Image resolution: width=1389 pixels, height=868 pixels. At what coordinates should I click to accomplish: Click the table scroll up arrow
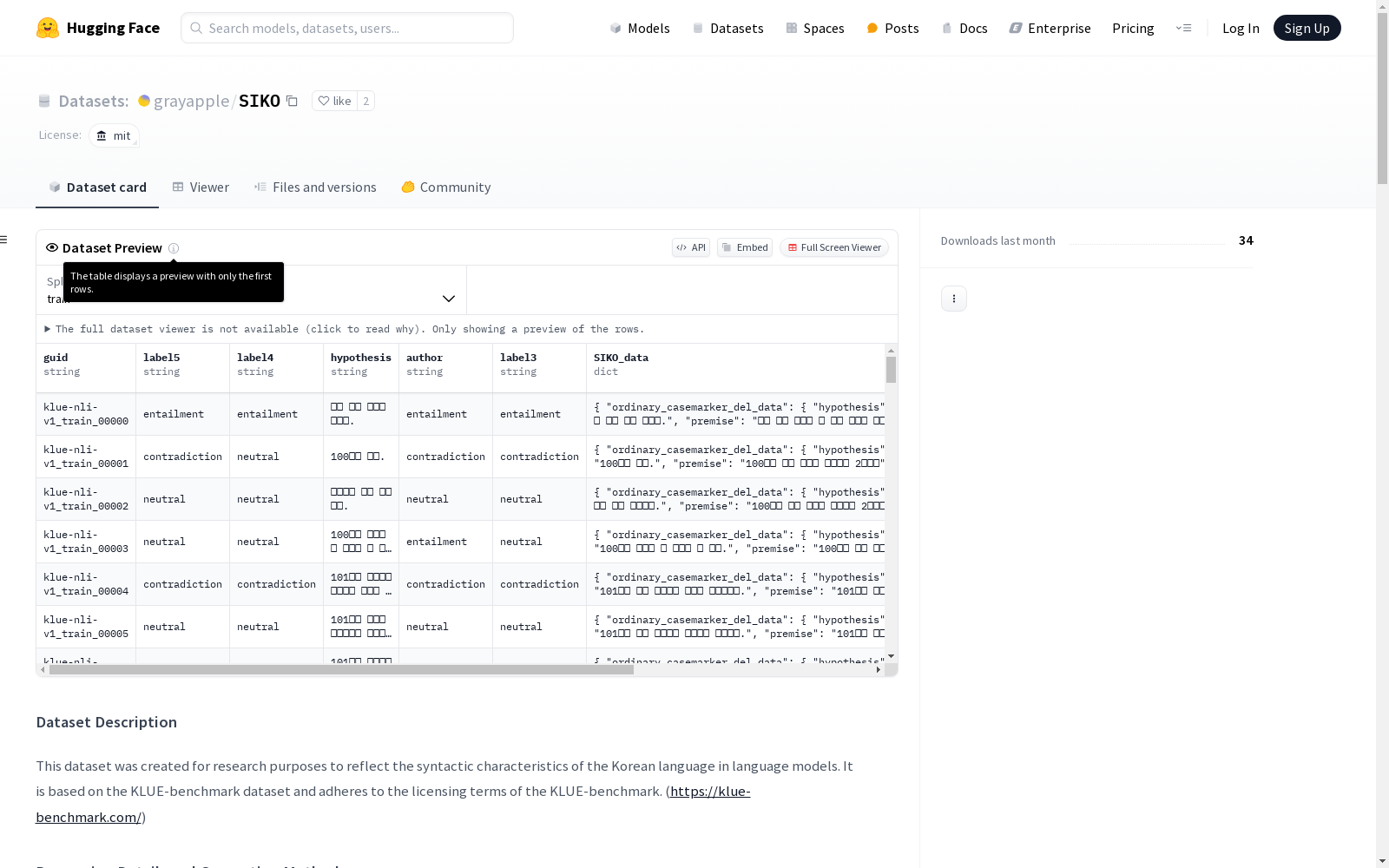pos(891,351)
